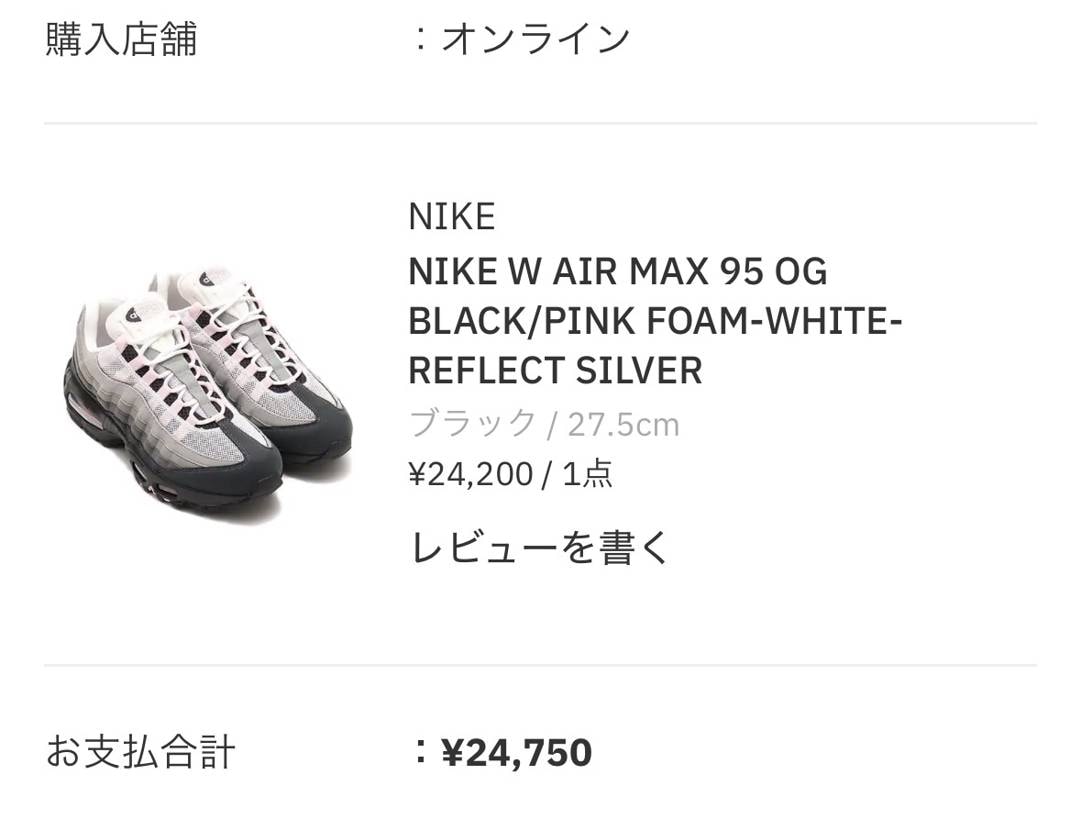
Task: Click the divider line above the order item
Action: pos(540,122)
